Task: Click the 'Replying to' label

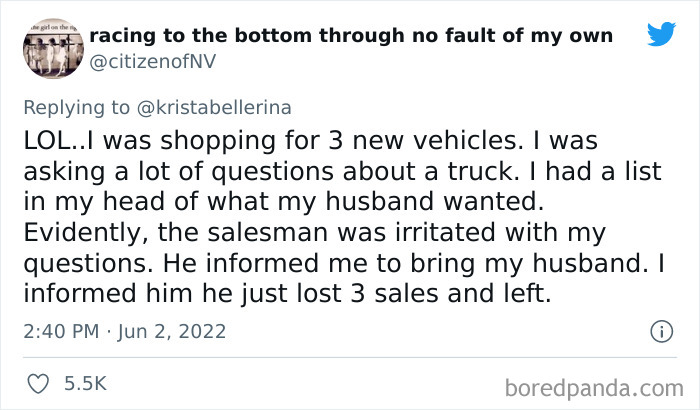Action: 75,105
